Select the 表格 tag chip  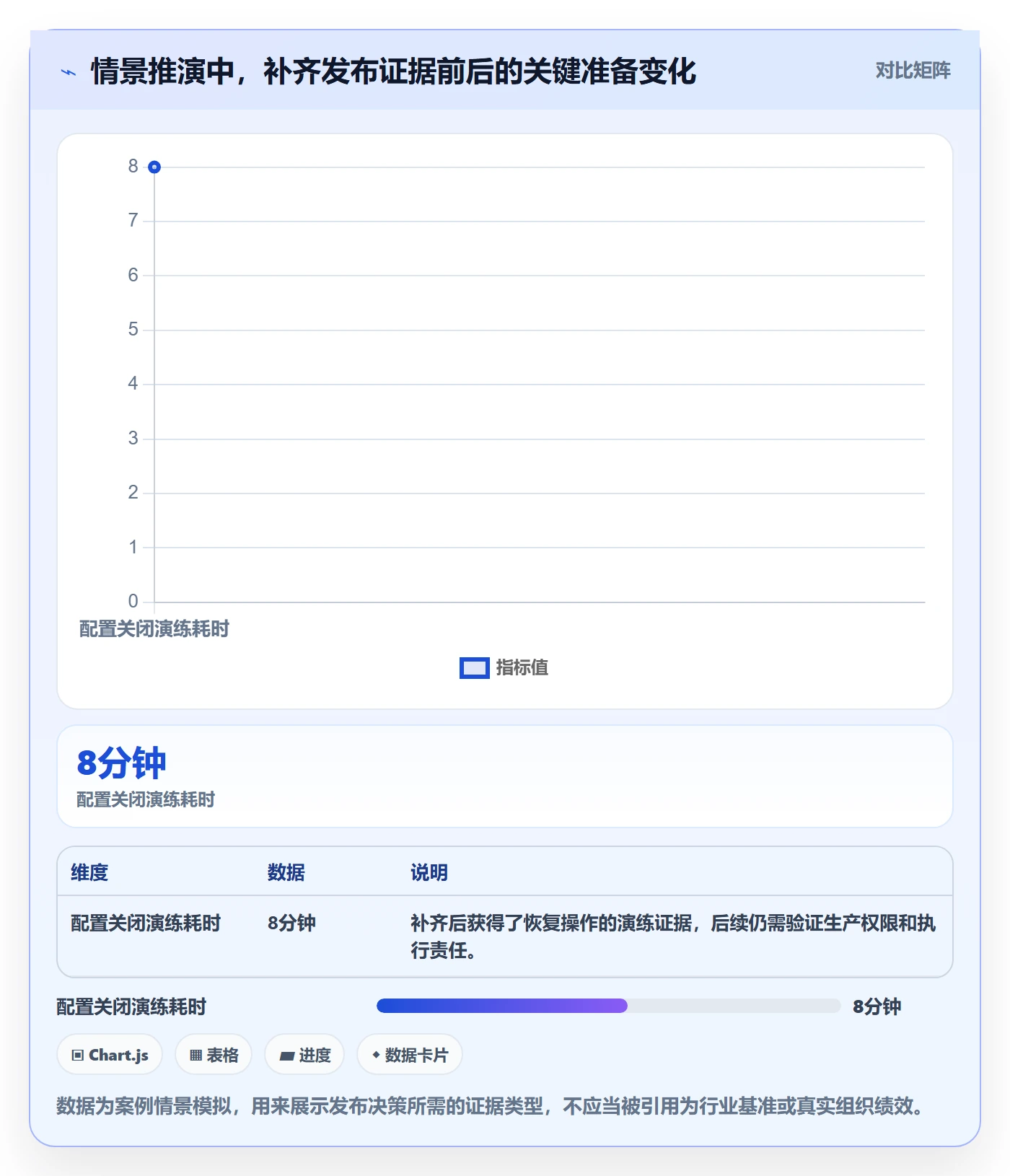pyautogui.click(x=214, y=1055)
